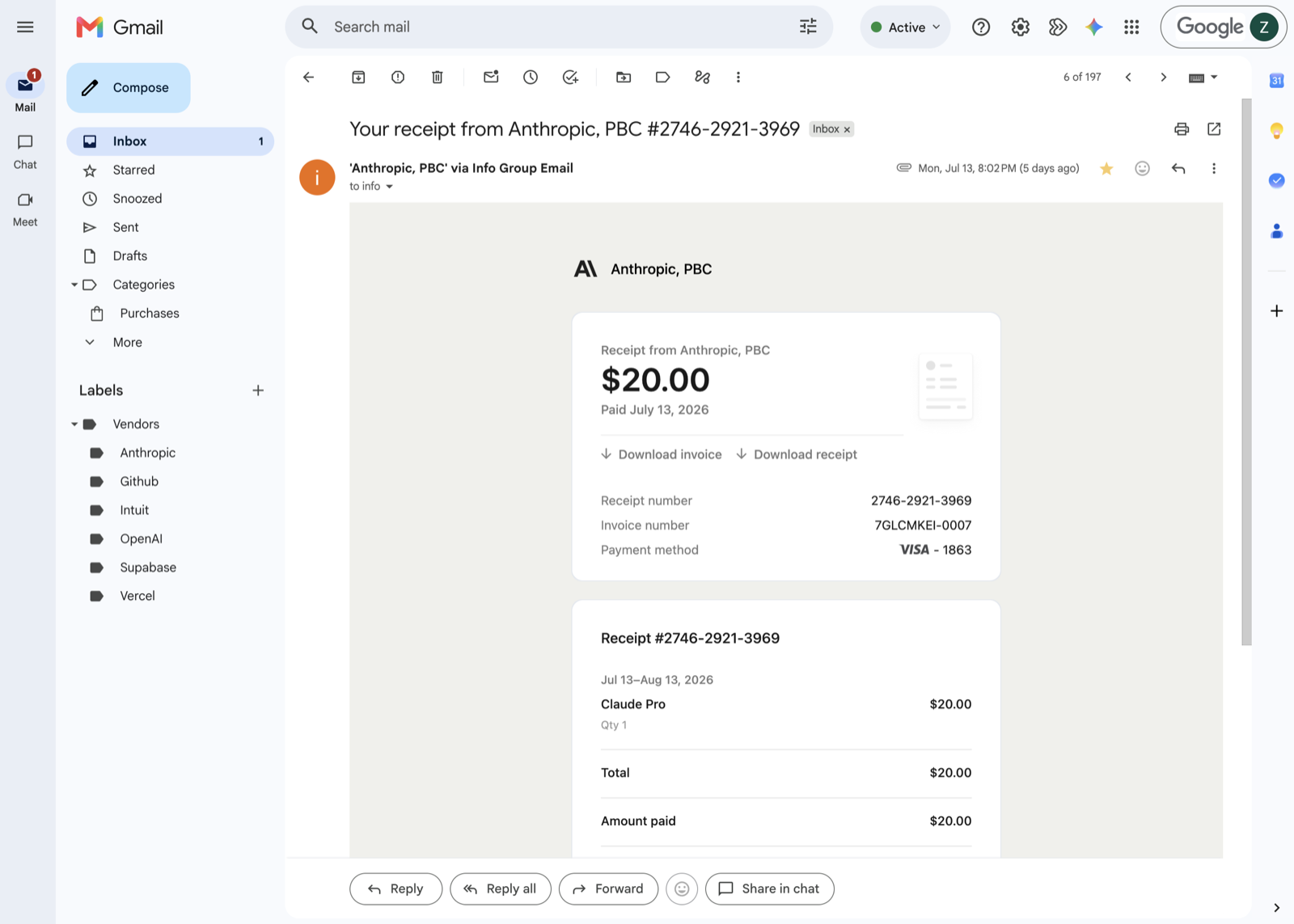The height and width of the screenshot is (924, 1294).
Task: Collapse the Categories section
Action: click(x=74, y=285)
